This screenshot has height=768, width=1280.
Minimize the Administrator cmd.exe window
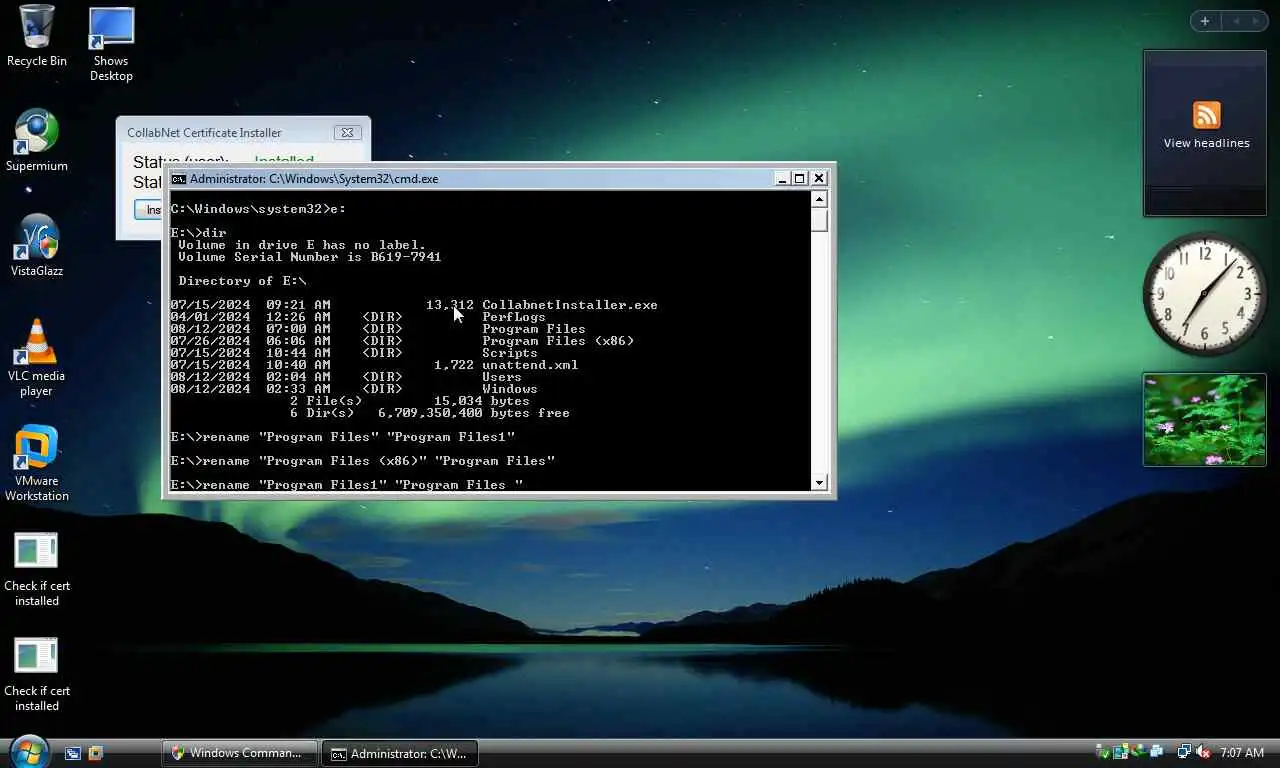[782, 178]
